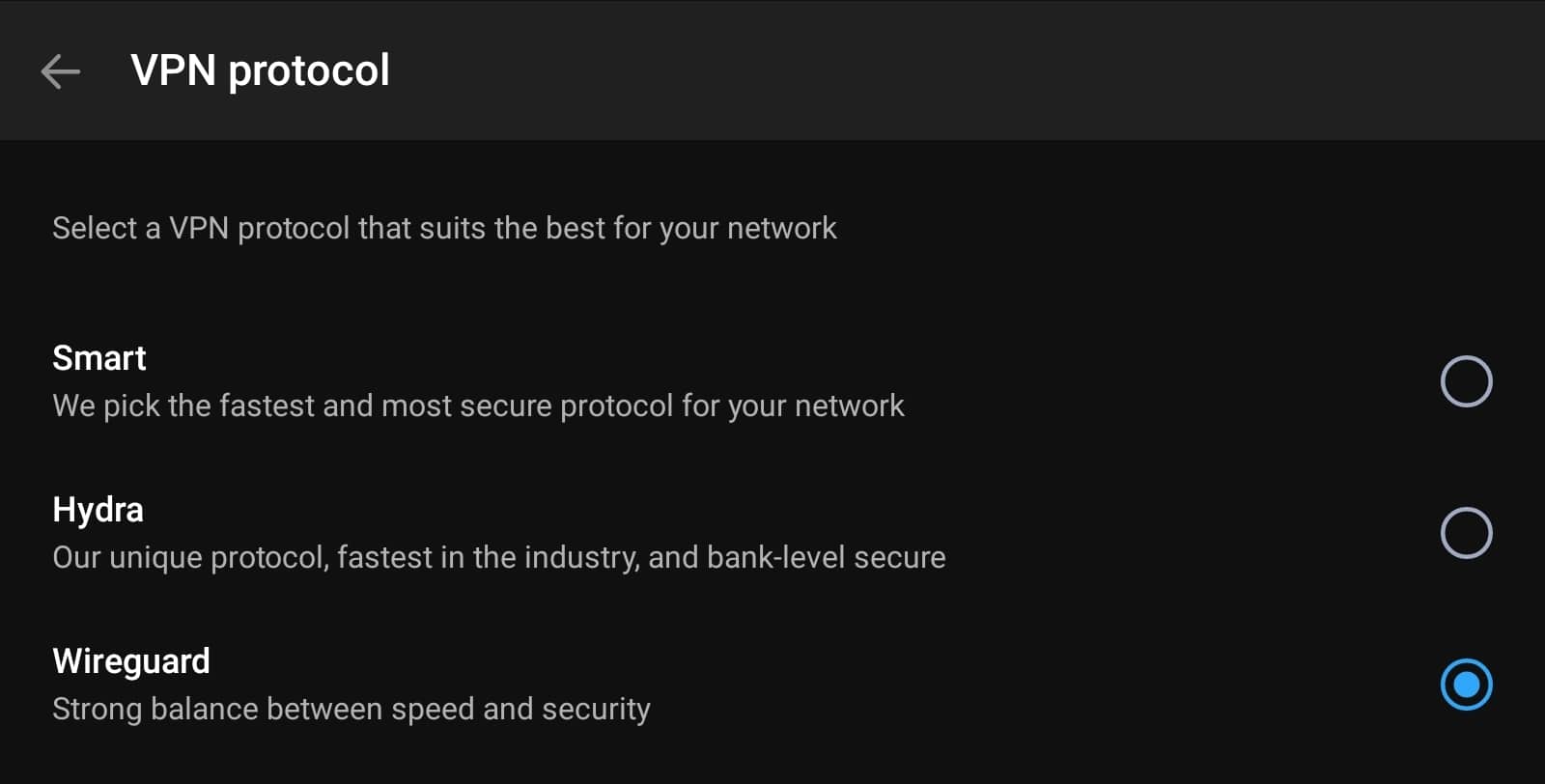Click the blue dot inside Wireguard's radio
The height and width of the screenshot is (784, 1545).
(1466, 685)
